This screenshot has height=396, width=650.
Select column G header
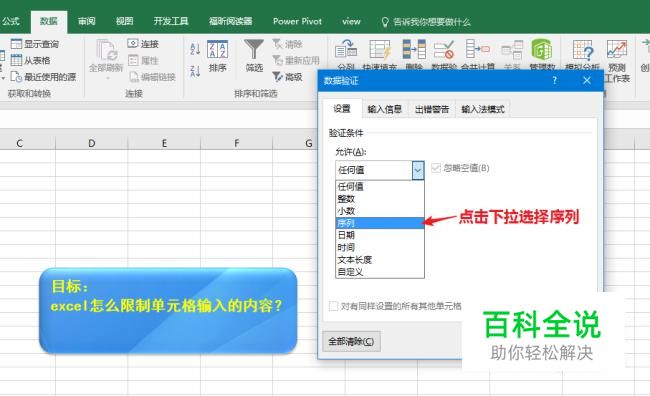308,143
